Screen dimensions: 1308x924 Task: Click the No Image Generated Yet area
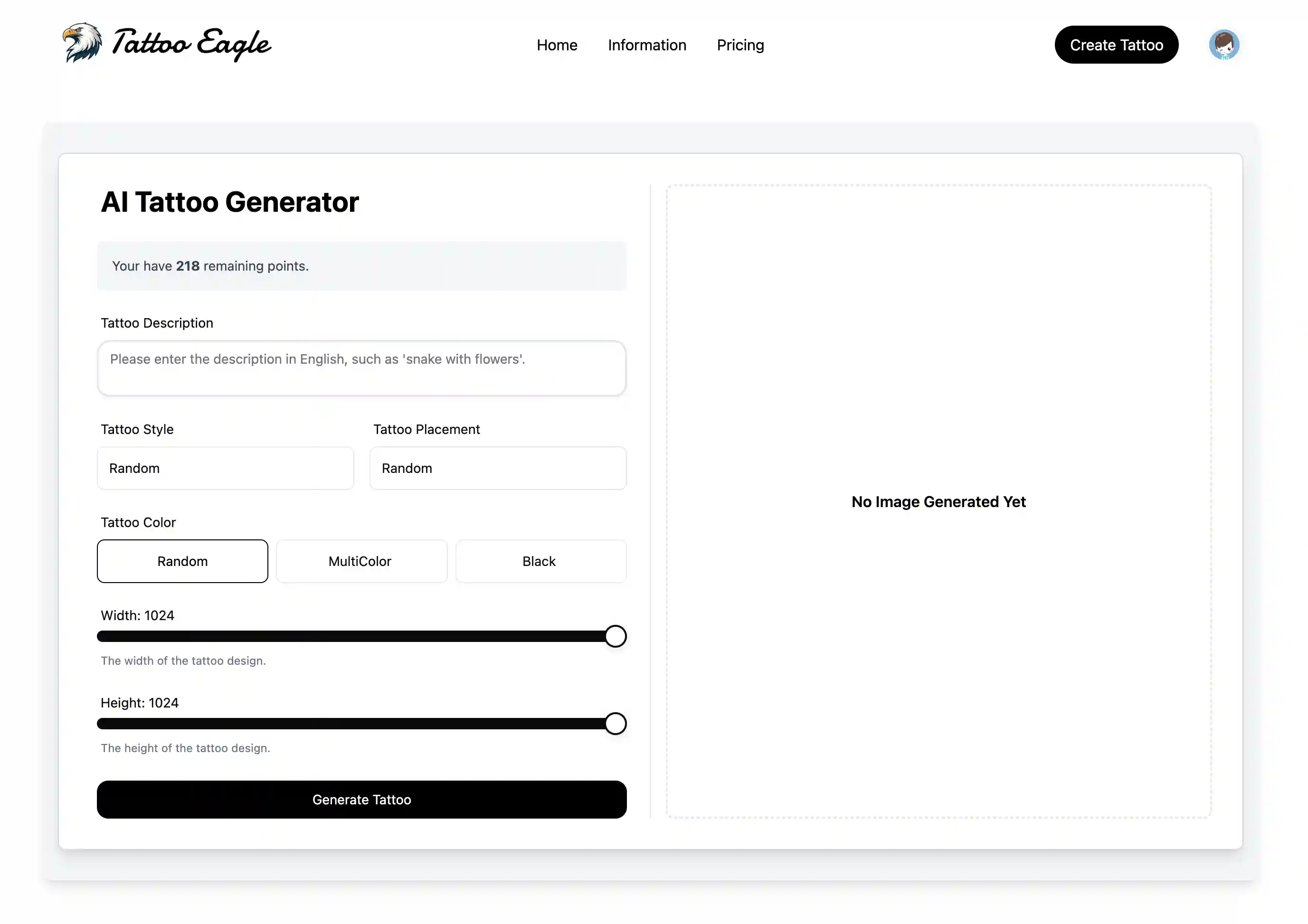coord(939,501)
